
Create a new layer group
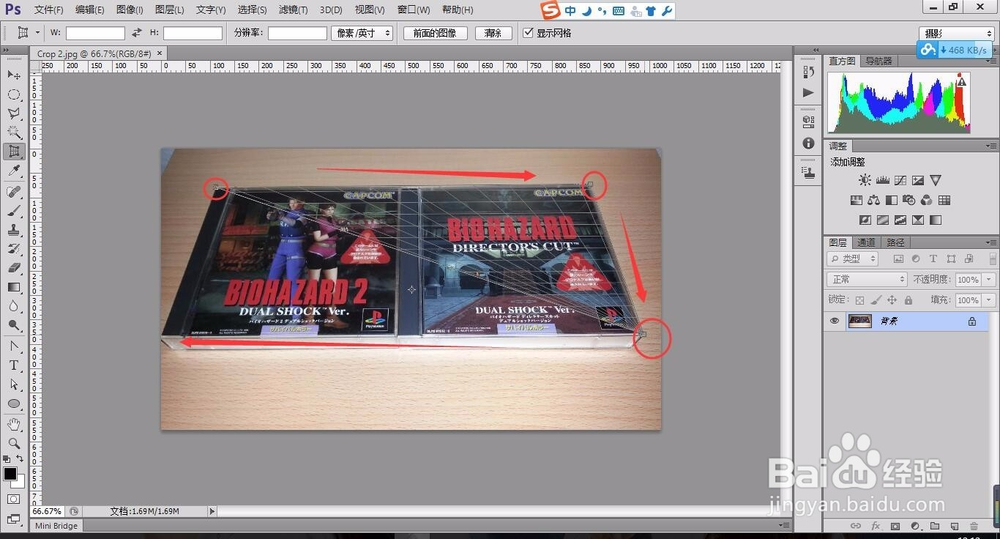pyautogui.click(x=935, y=526)
